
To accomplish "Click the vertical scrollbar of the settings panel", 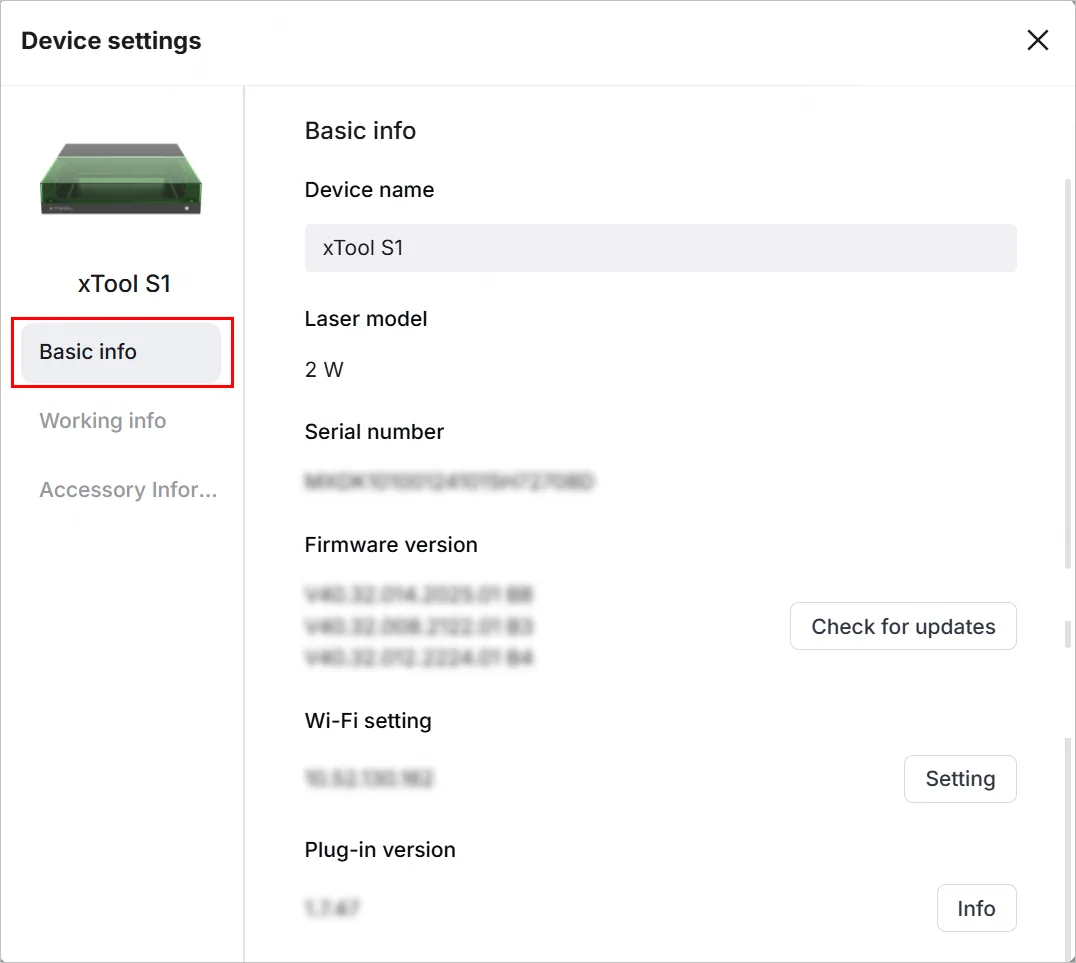I will tap(1068, 374).
